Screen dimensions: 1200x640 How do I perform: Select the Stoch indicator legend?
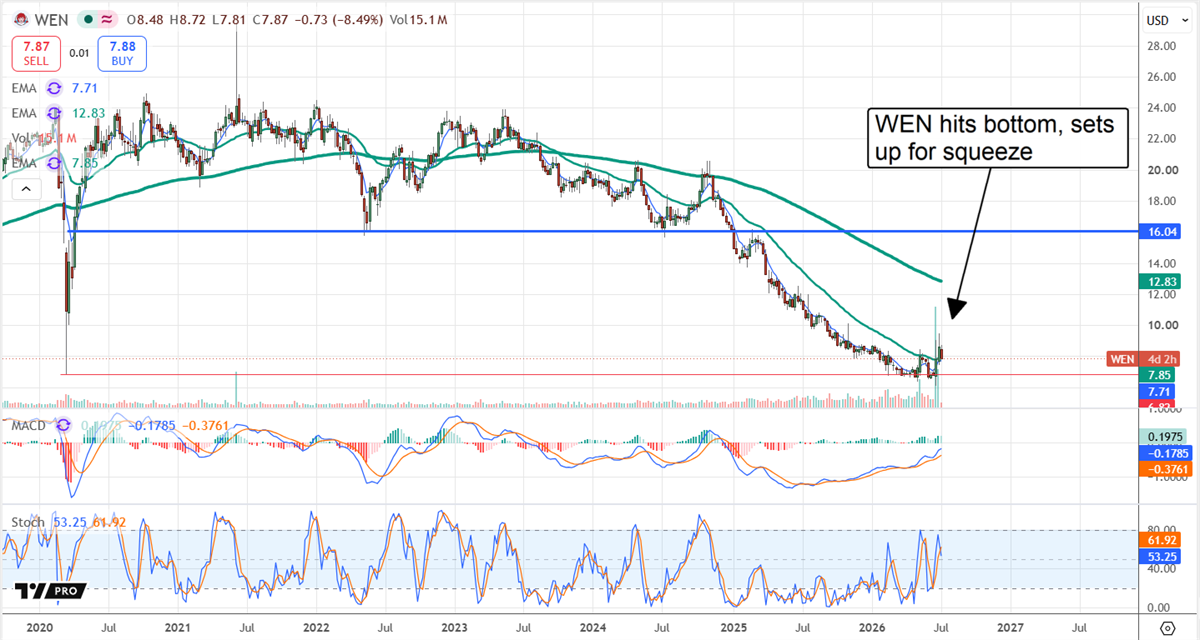[x=28, y=521]
